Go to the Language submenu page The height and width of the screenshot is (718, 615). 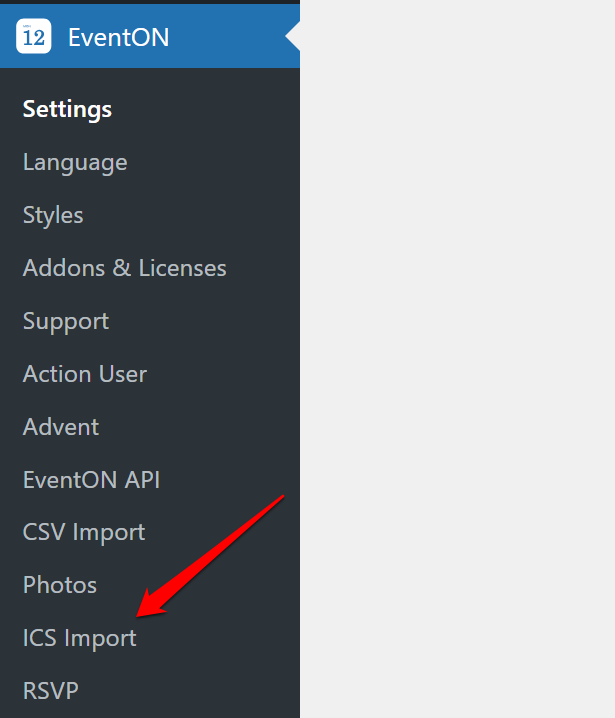point(75,163)
